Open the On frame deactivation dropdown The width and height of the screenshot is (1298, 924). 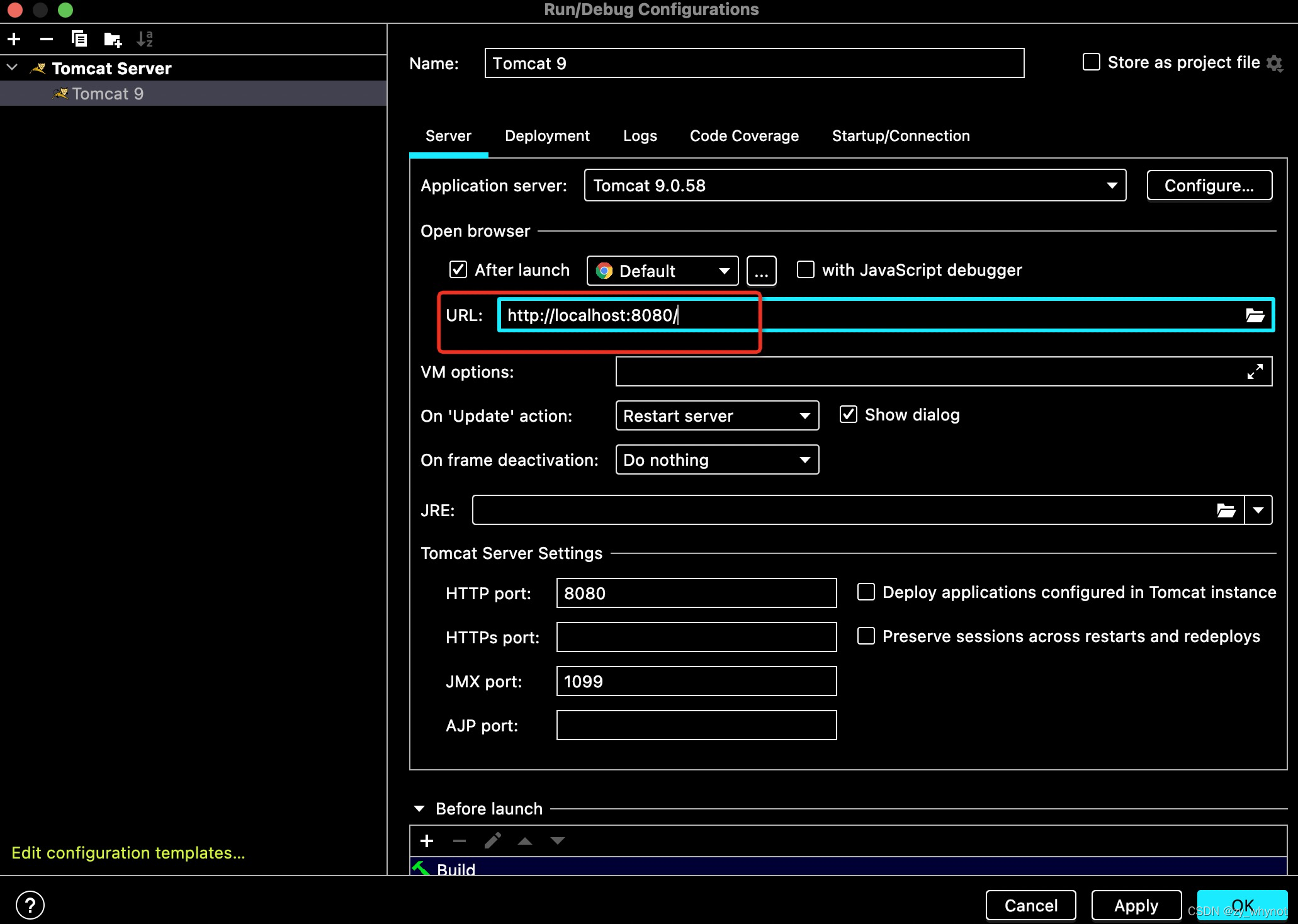(x=717, y=459)
